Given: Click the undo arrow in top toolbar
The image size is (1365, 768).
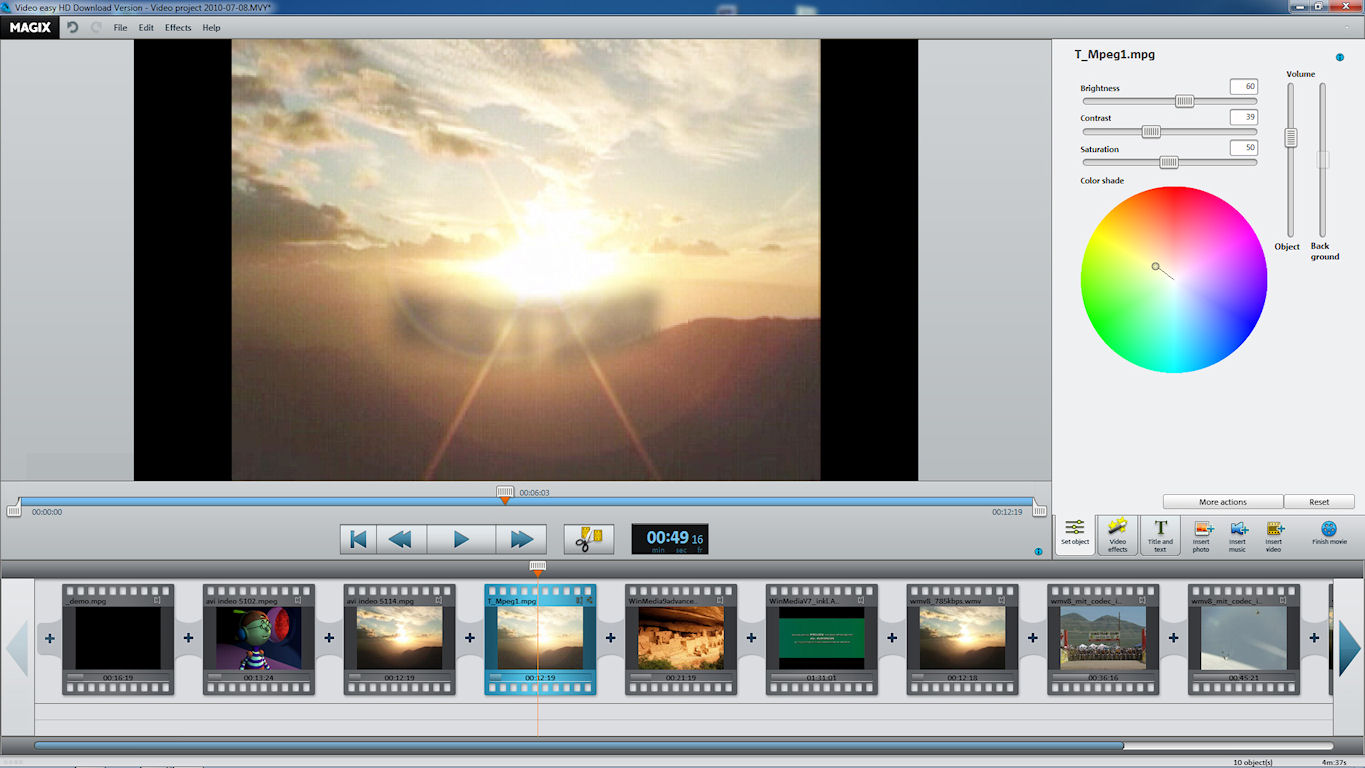Looking at the screenshot, I should point(73,27).
